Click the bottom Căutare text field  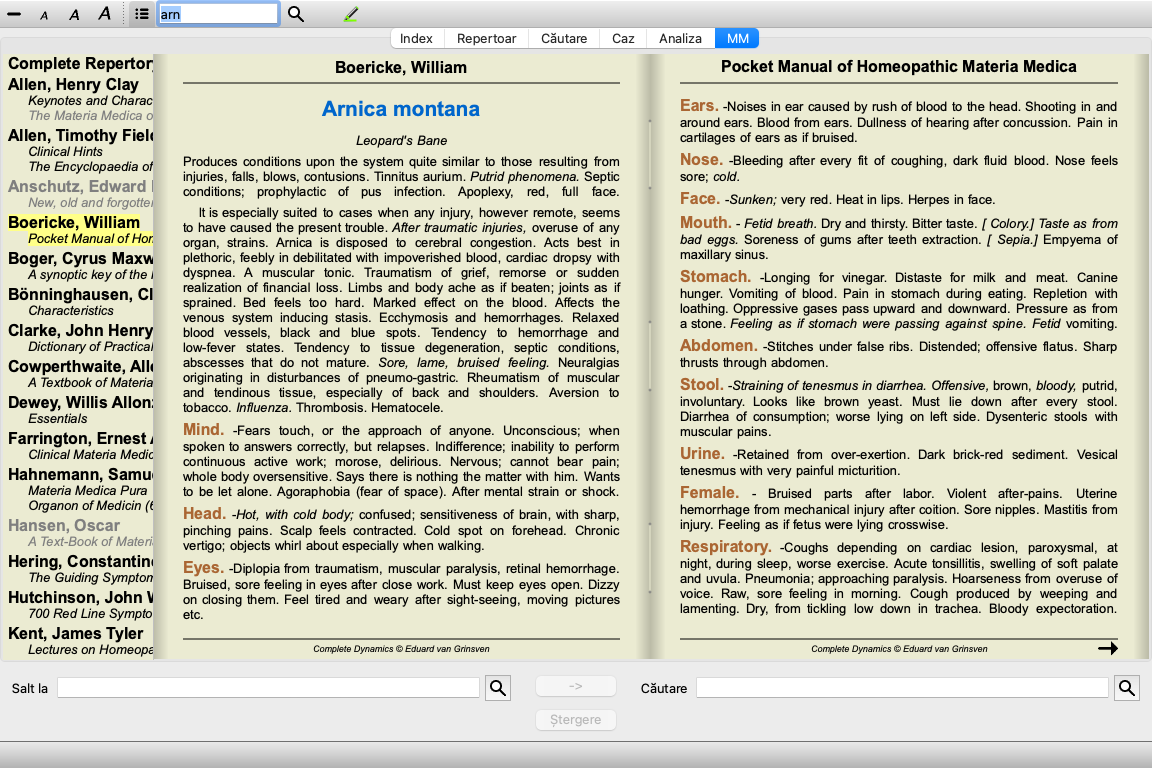(902, 688)
